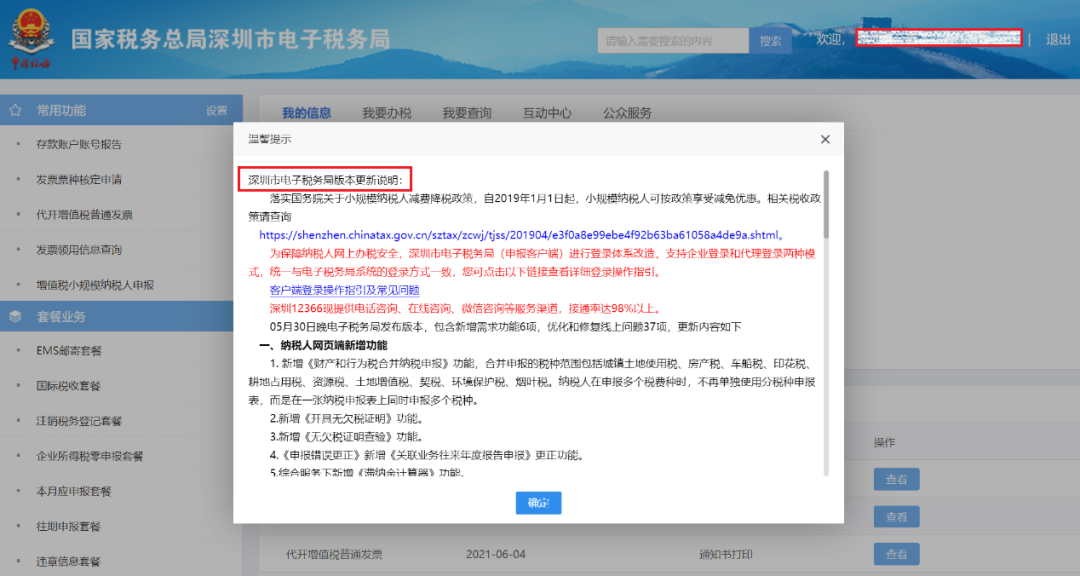
Task: Open 违章信息套餐 in the sidebar
Action: point(68,562)
